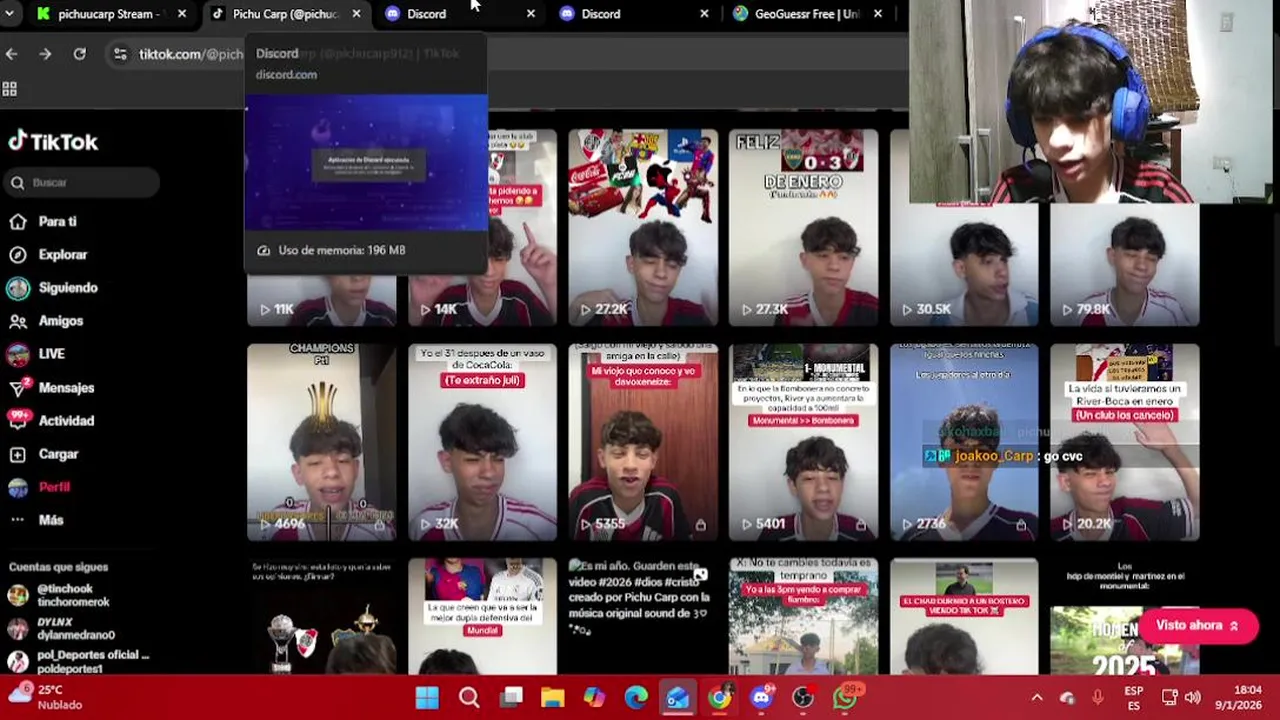
Task: Close the GeoGuessr Free tab
Action: coord(878,14)
